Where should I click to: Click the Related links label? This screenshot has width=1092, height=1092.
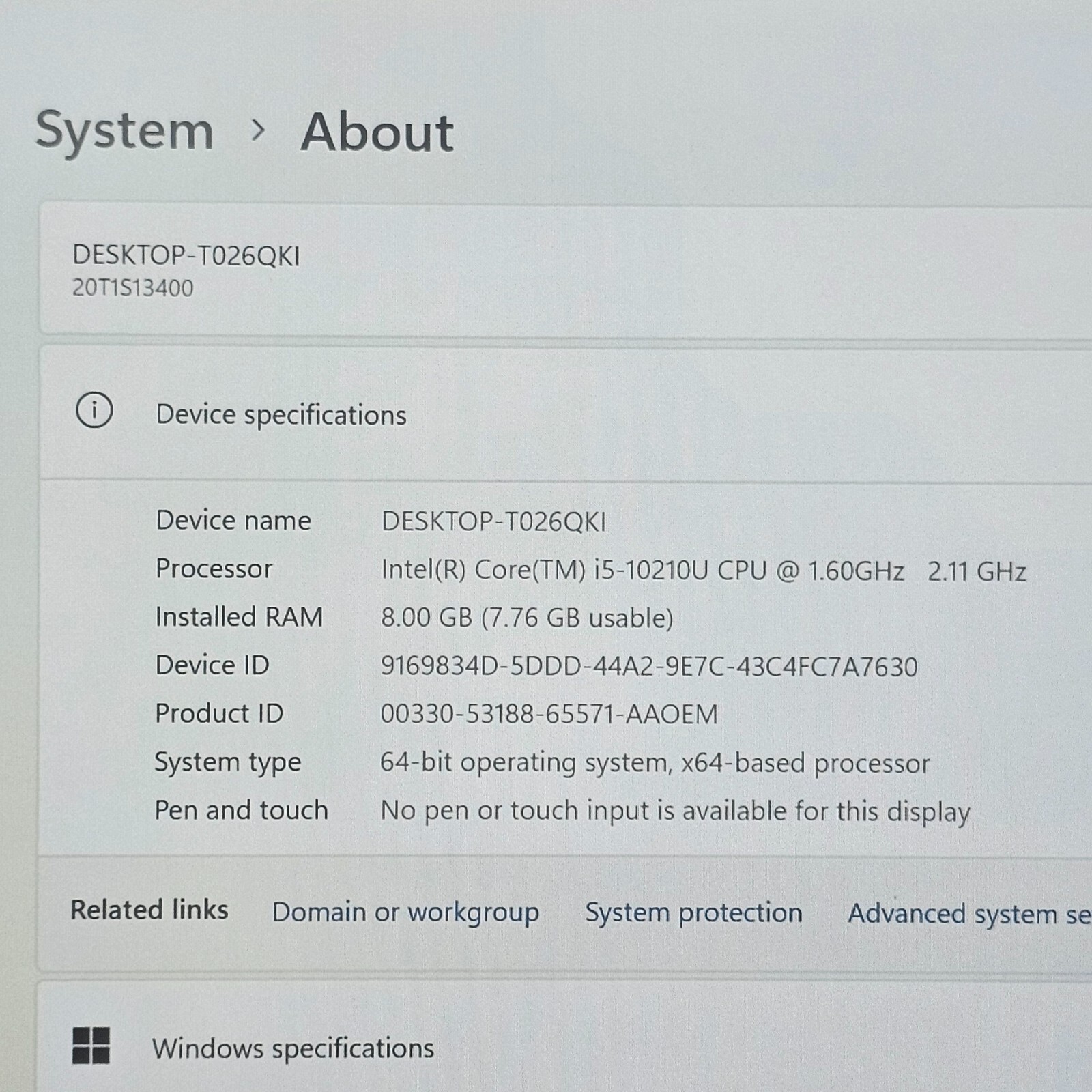[x=149, y=910]
